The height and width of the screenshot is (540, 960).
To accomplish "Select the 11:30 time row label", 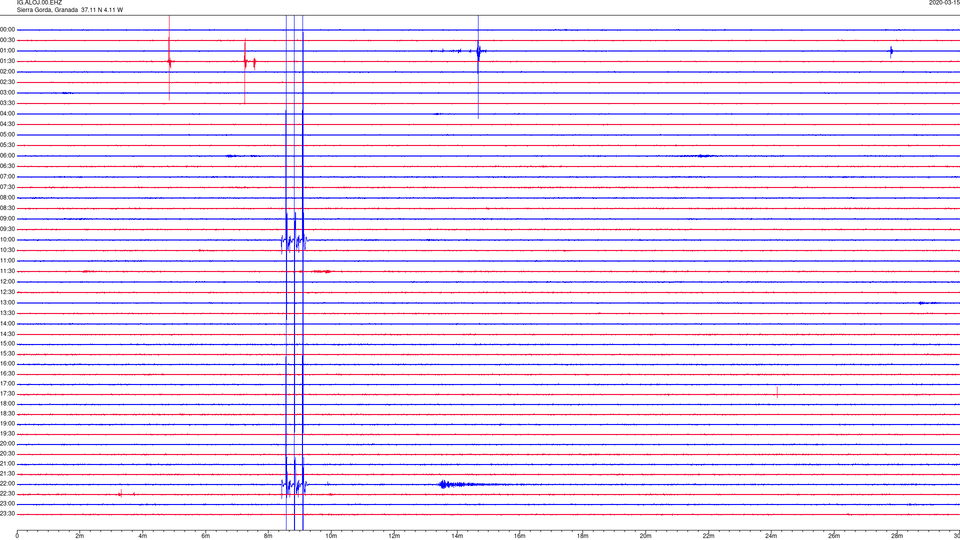I will click(8, 271).
